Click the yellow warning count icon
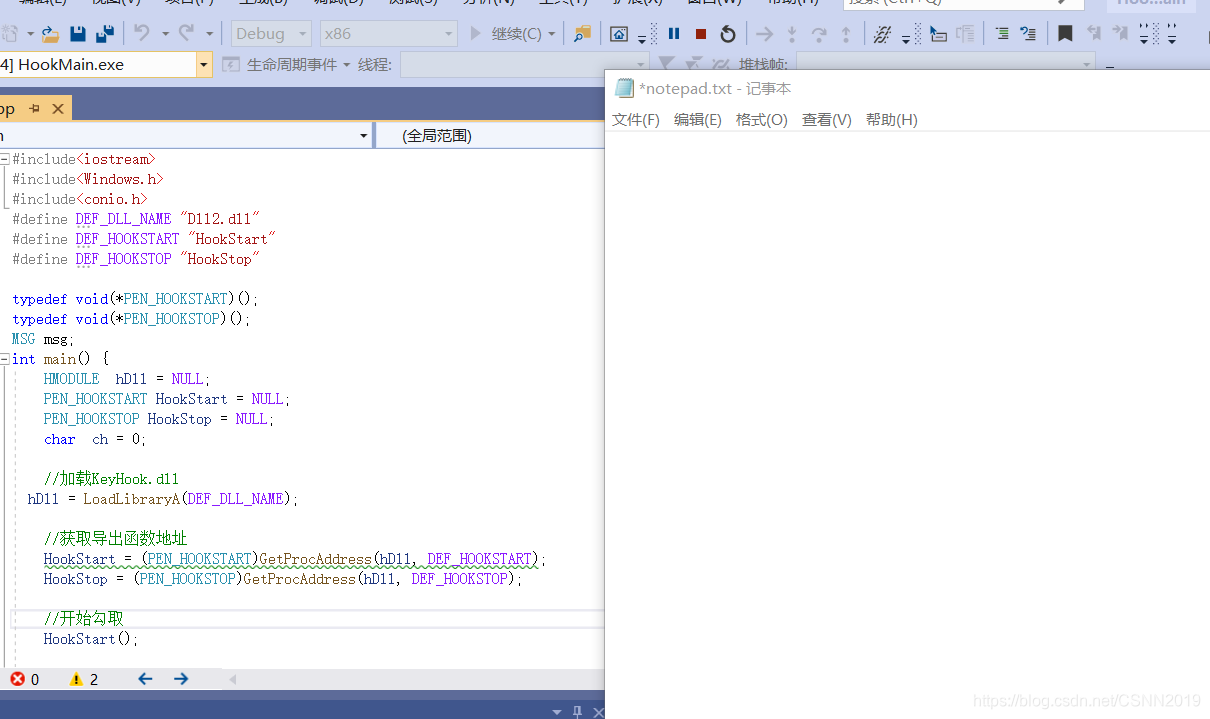1210x719 pixels. pyautogui.click(x=76, y=679)
